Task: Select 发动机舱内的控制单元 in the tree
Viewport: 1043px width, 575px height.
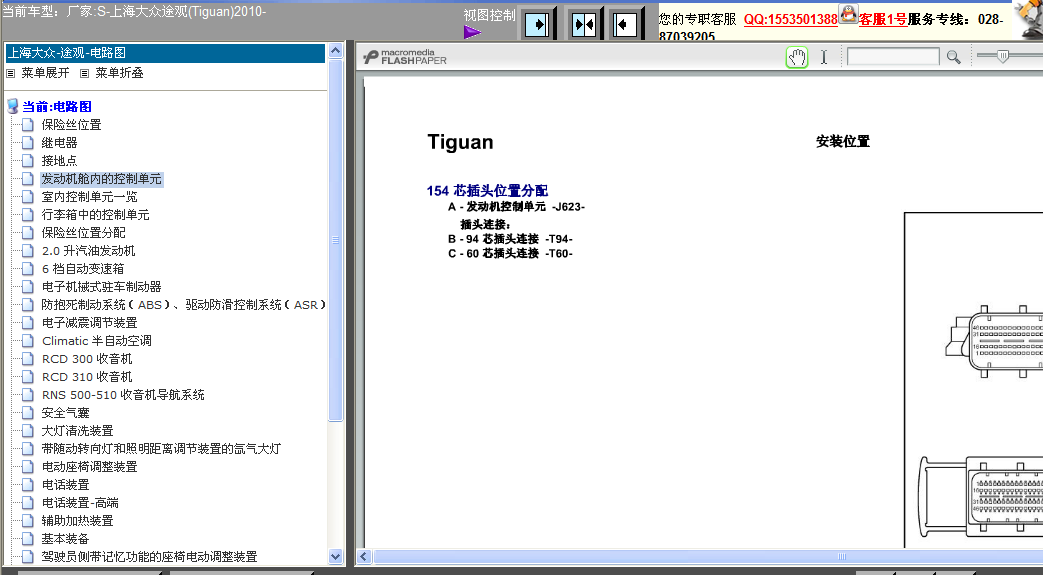Action: tap(101, 178)
